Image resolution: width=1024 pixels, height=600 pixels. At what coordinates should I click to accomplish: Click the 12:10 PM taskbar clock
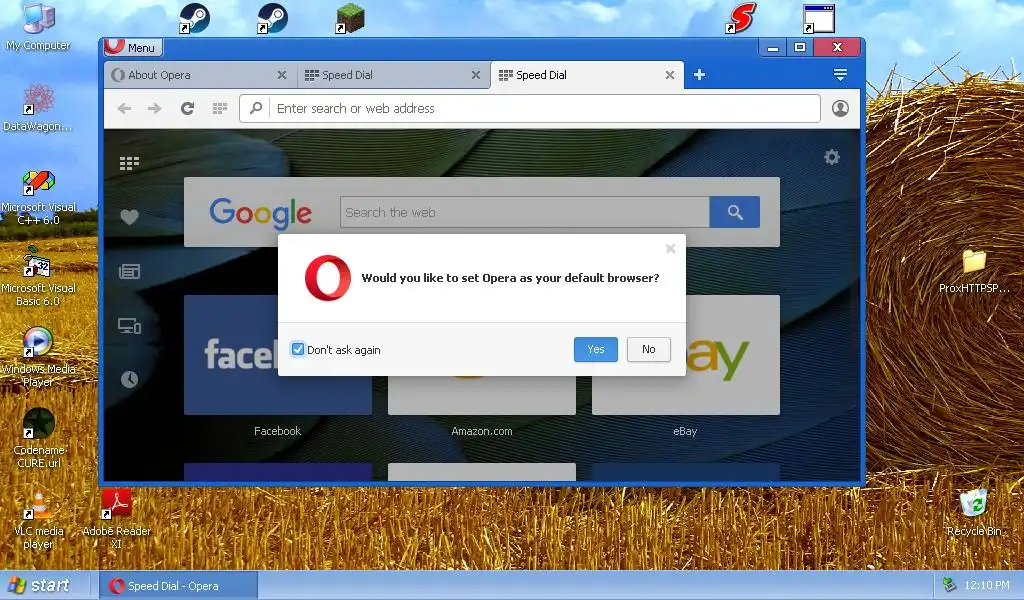coord(987,586)
